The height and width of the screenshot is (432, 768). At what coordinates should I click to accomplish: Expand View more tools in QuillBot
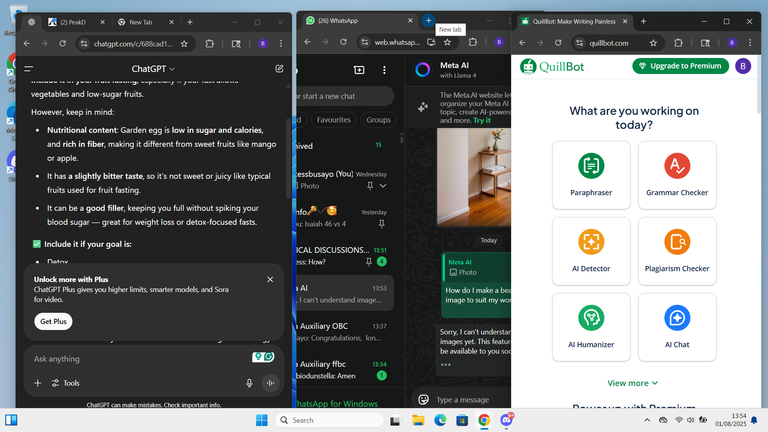[x=632, y=383]
